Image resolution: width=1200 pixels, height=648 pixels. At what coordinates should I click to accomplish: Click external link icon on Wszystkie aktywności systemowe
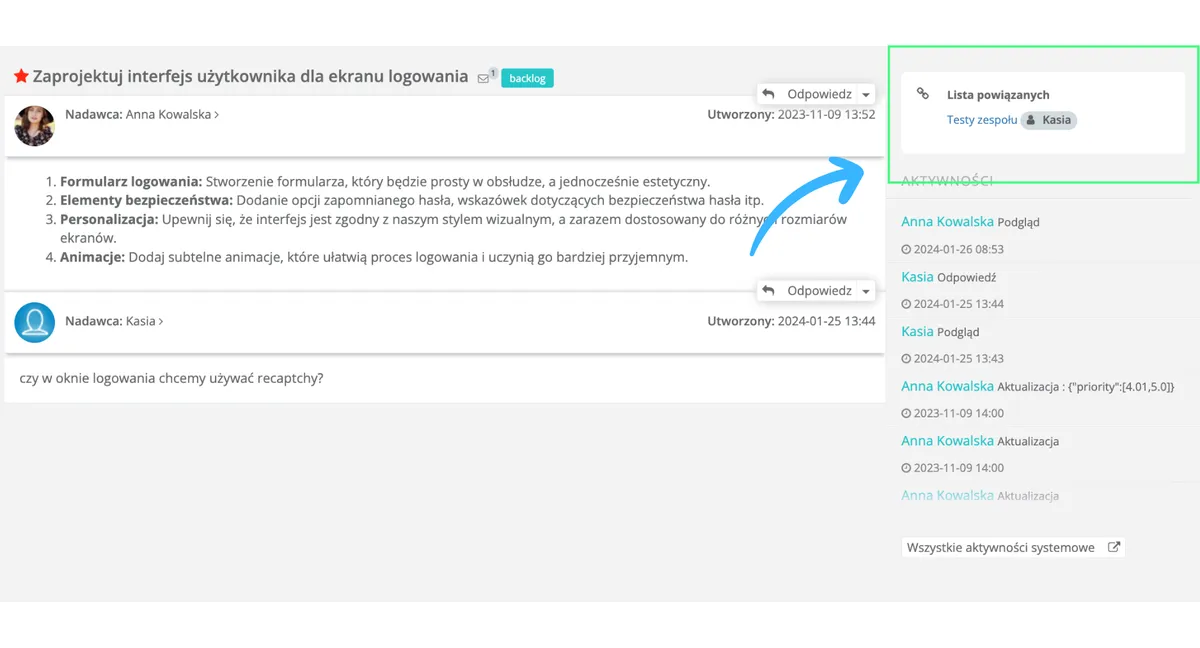1114,547
